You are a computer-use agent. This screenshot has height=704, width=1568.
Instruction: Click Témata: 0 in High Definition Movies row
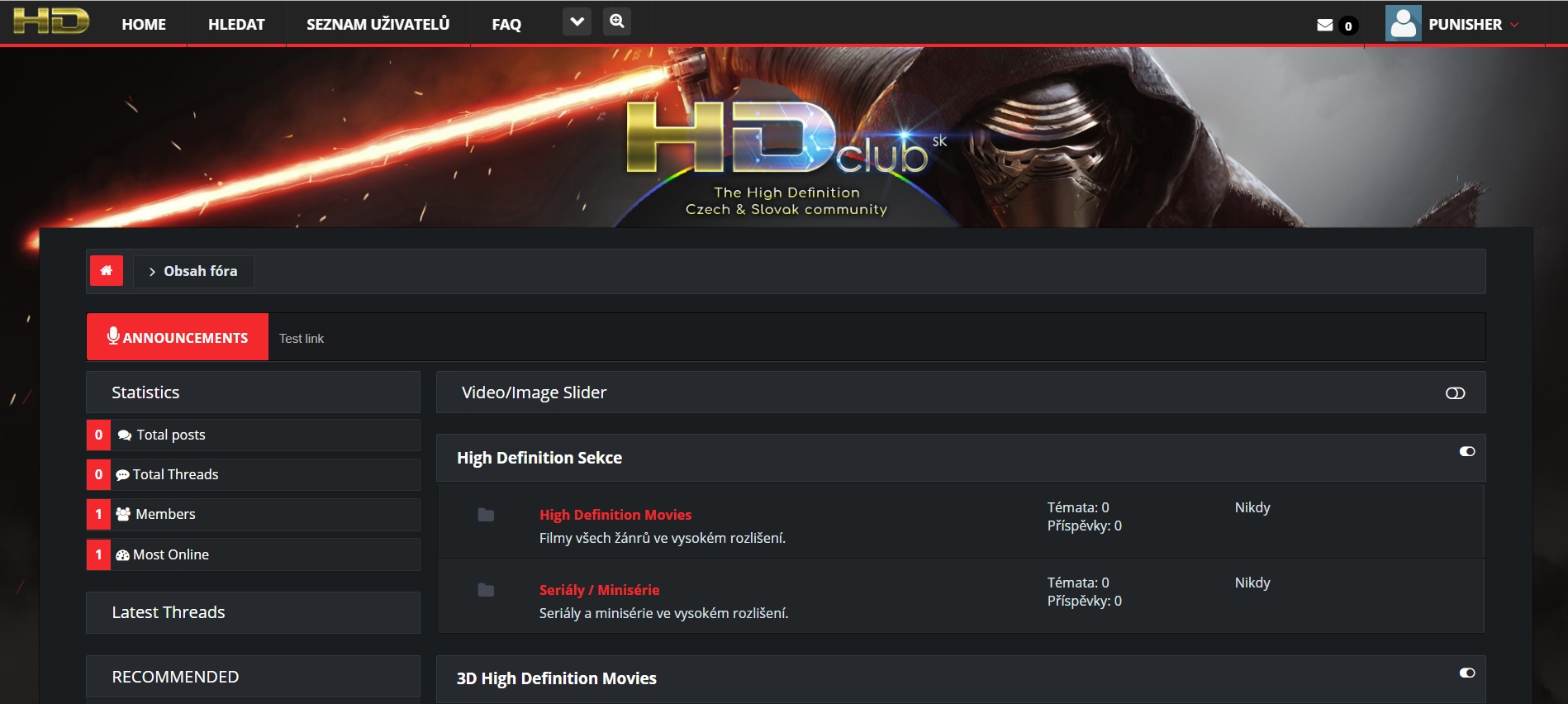(1078, 507)
